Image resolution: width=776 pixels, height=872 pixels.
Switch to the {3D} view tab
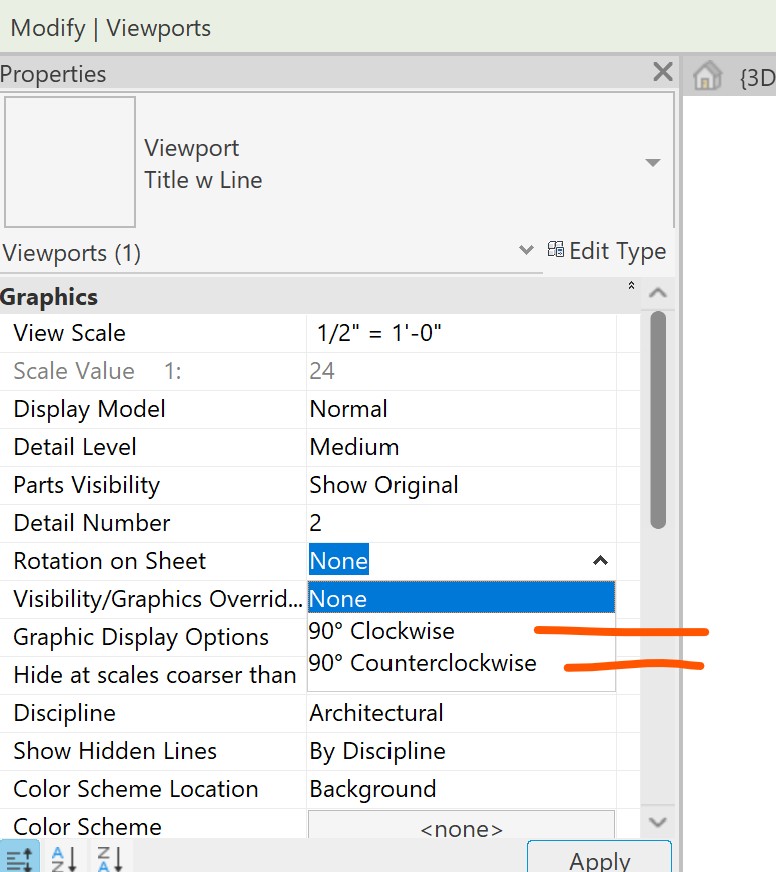click(x=757, y=75)
